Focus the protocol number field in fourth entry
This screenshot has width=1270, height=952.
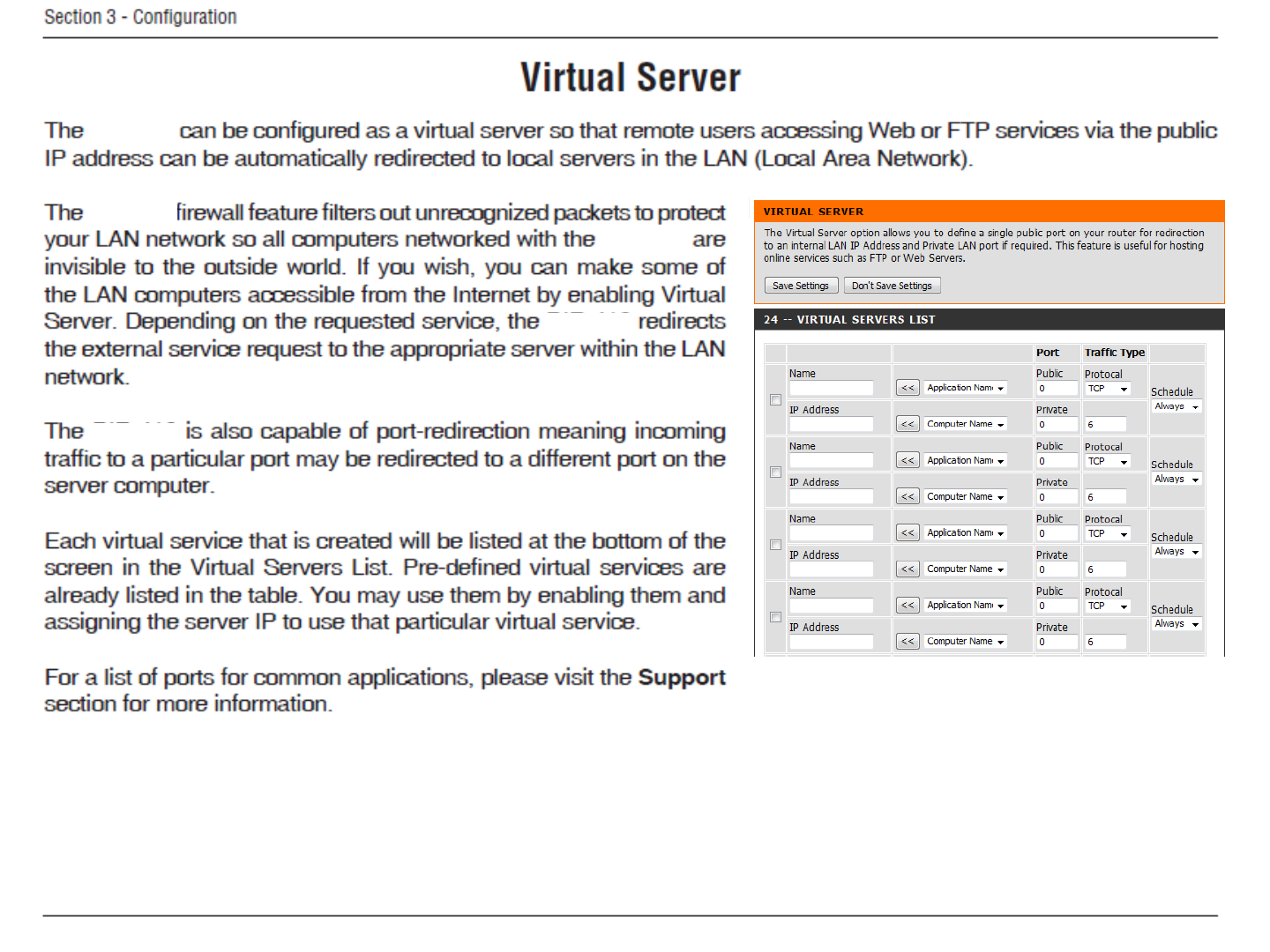pos(1105,641)
